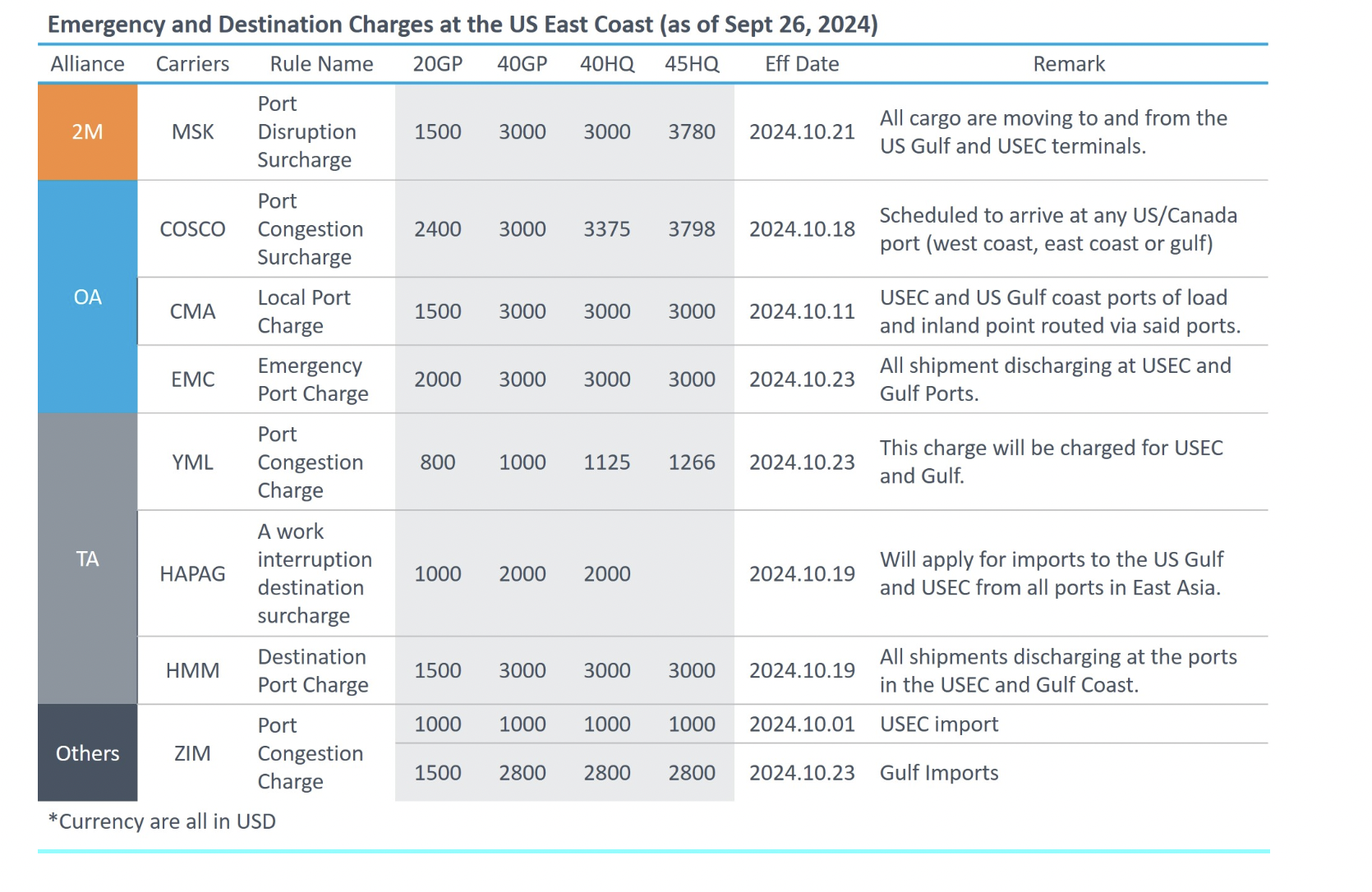The height and width of the screenshot is (892, 1372).
Task: Click the 40HQ column header
Action: (x=607, y=64)
